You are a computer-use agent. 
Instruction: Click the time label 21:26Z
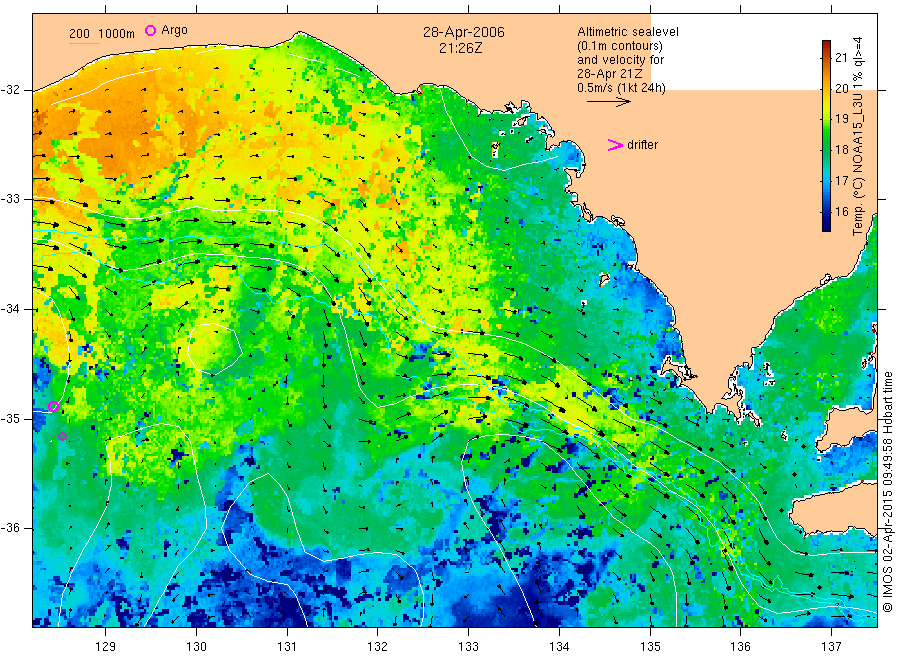[460, 48]
